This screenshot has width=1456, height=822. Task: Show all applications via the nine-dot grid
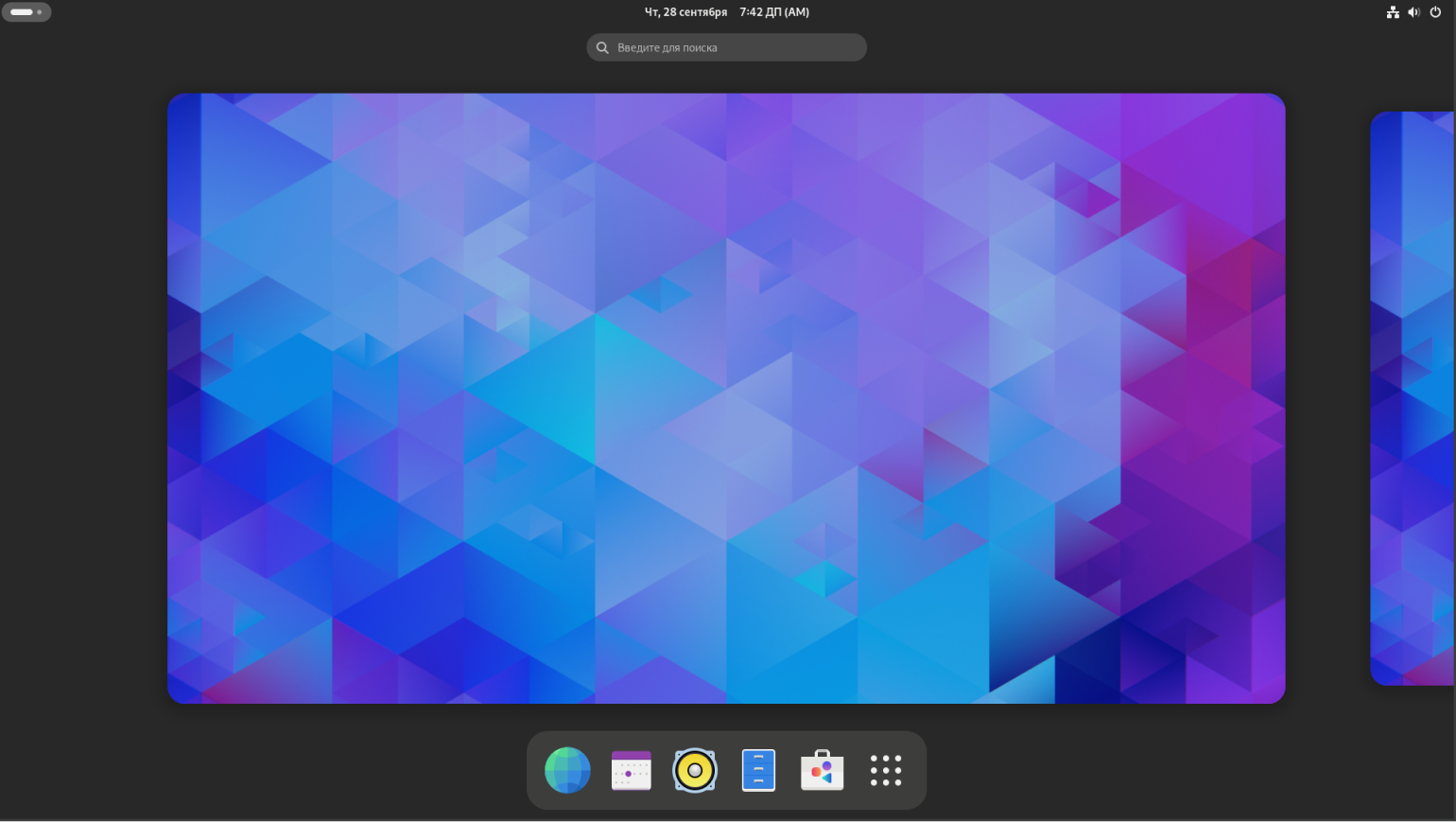coord(885,770)
